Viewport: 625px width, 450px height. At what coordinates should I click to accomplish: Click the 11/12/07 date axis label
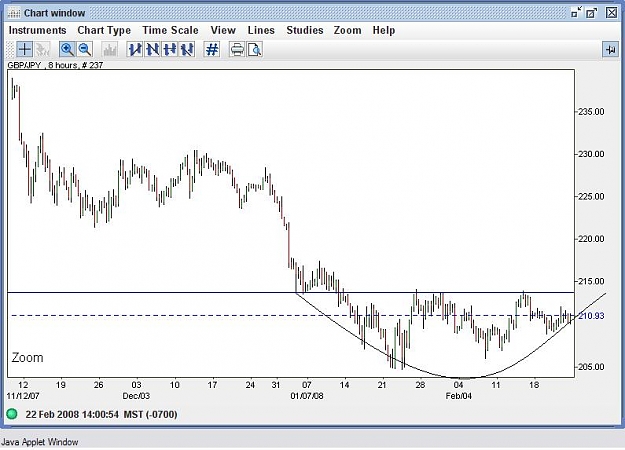tap(23, 396)
